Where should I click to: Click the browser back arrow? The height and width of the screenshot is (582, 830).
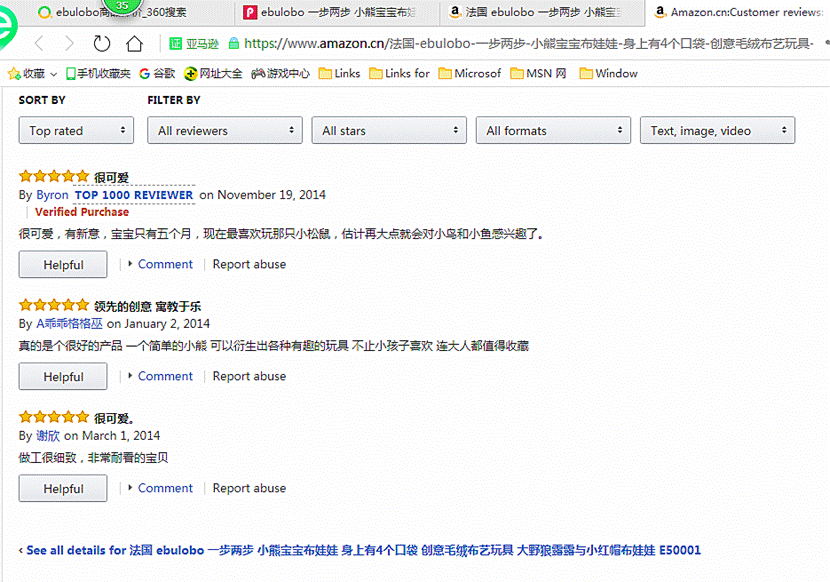(39, 44)
